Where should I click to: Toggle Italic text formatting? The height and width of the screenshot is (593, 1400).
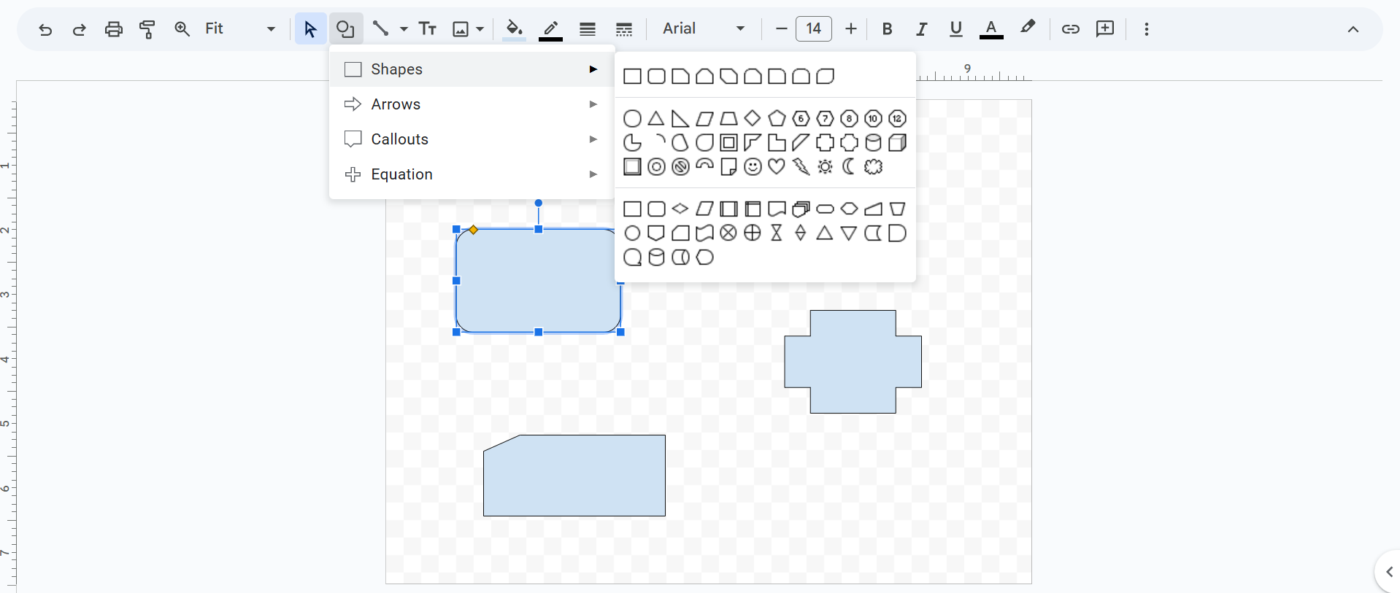(921, 29)
